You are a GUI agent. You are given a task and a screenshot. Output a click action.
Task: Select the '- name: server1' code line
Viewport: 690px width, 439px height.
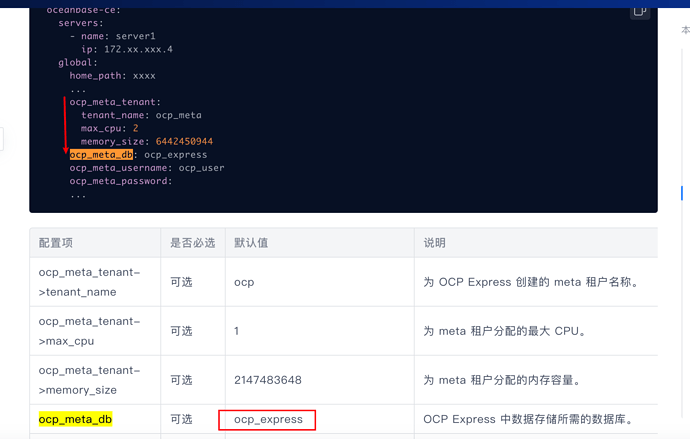click(113, 36)
